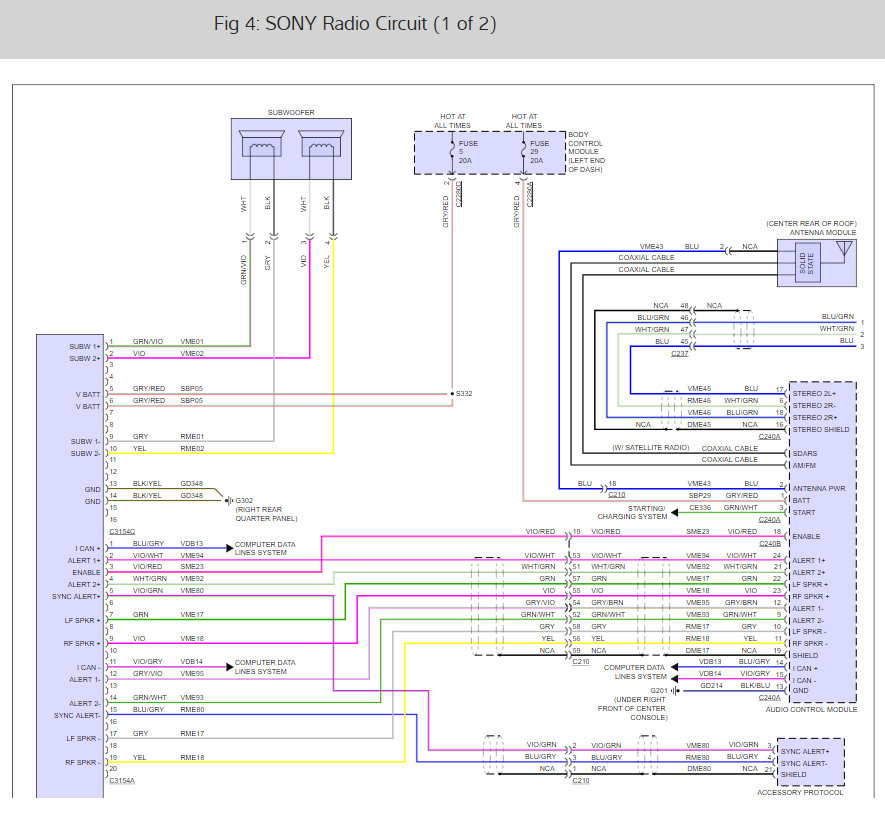885x815 pixels.
Task: Click 'HOT AT ALL TIMES' above Fuse 29
Action: [523, 121]
